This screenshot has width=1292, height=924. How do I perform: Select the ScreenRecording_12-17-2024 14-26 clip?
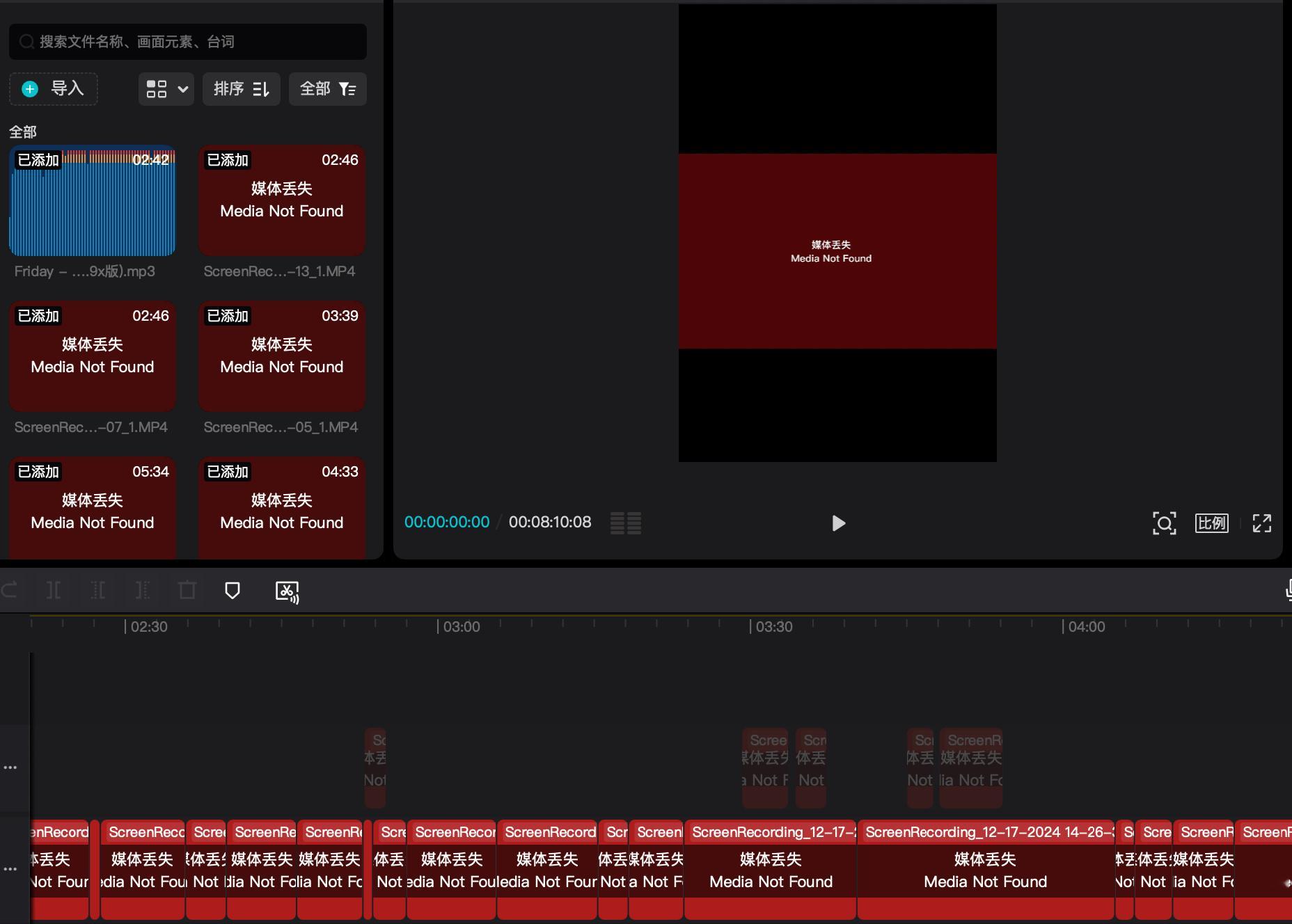[x=986, y=870]
